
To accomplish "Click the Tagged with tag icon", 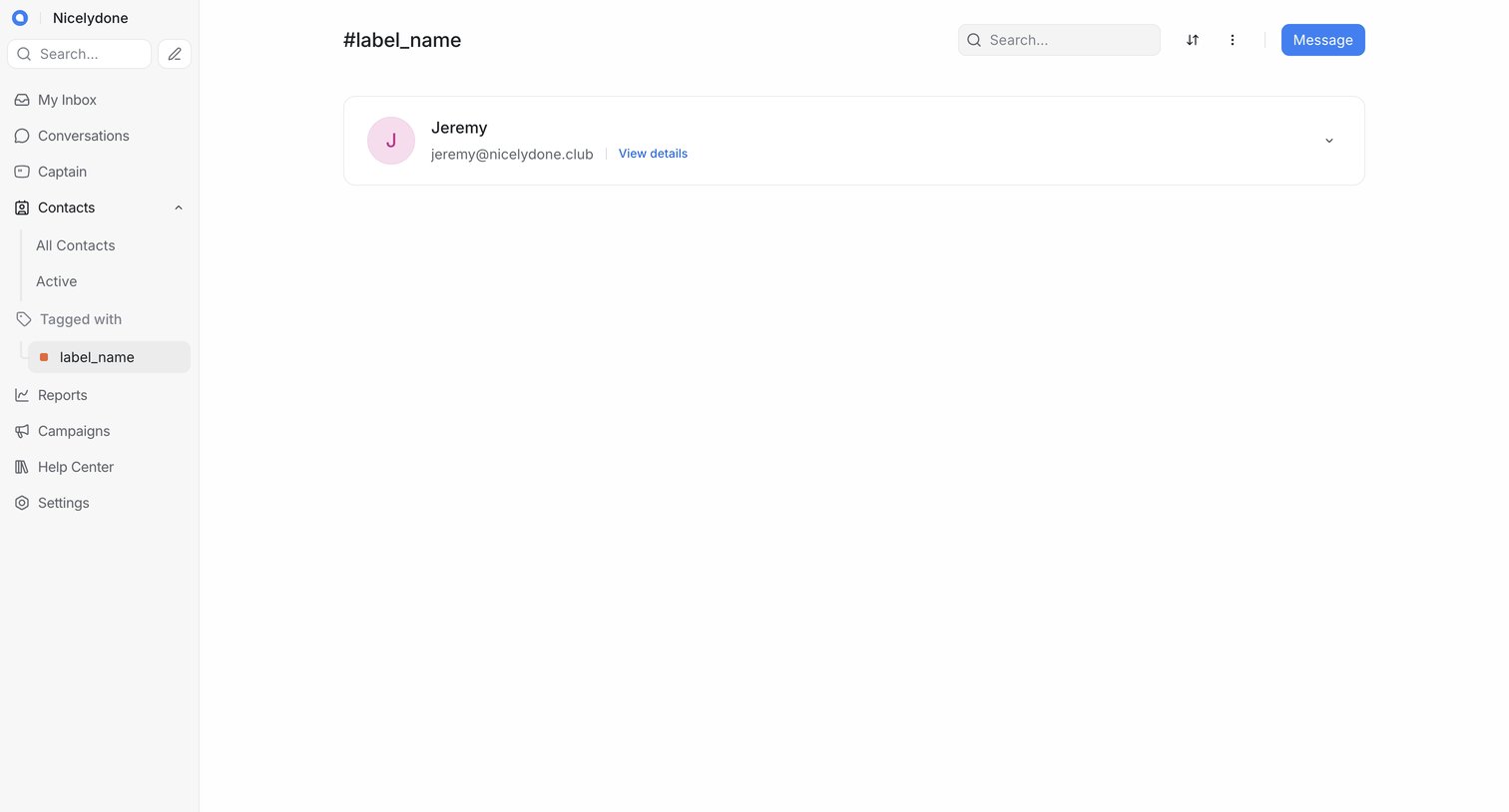I will coord(24,319).
